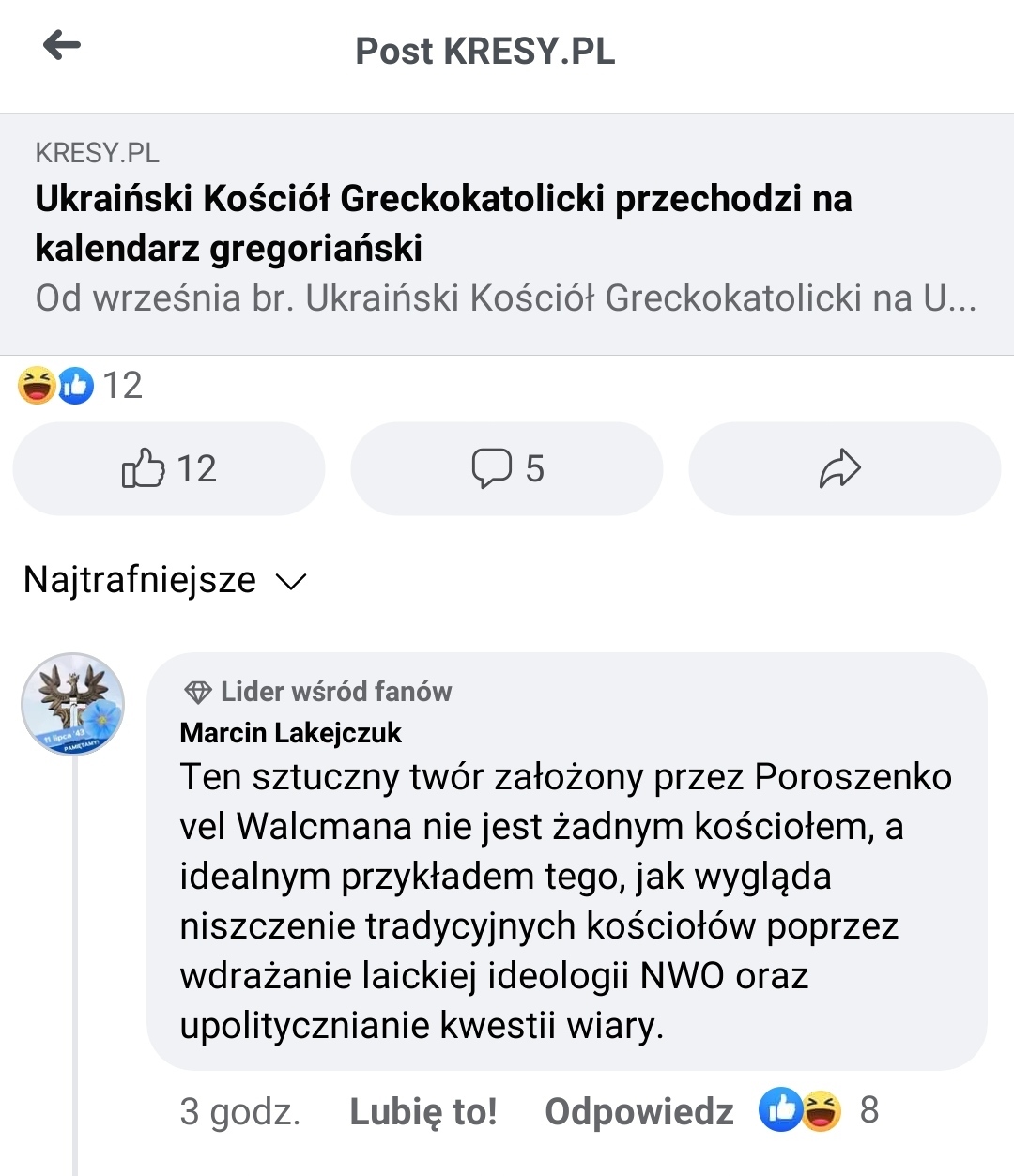1014x1176 pixels.
Task: View comment's like reaction icon
Action: (780, 1110)
